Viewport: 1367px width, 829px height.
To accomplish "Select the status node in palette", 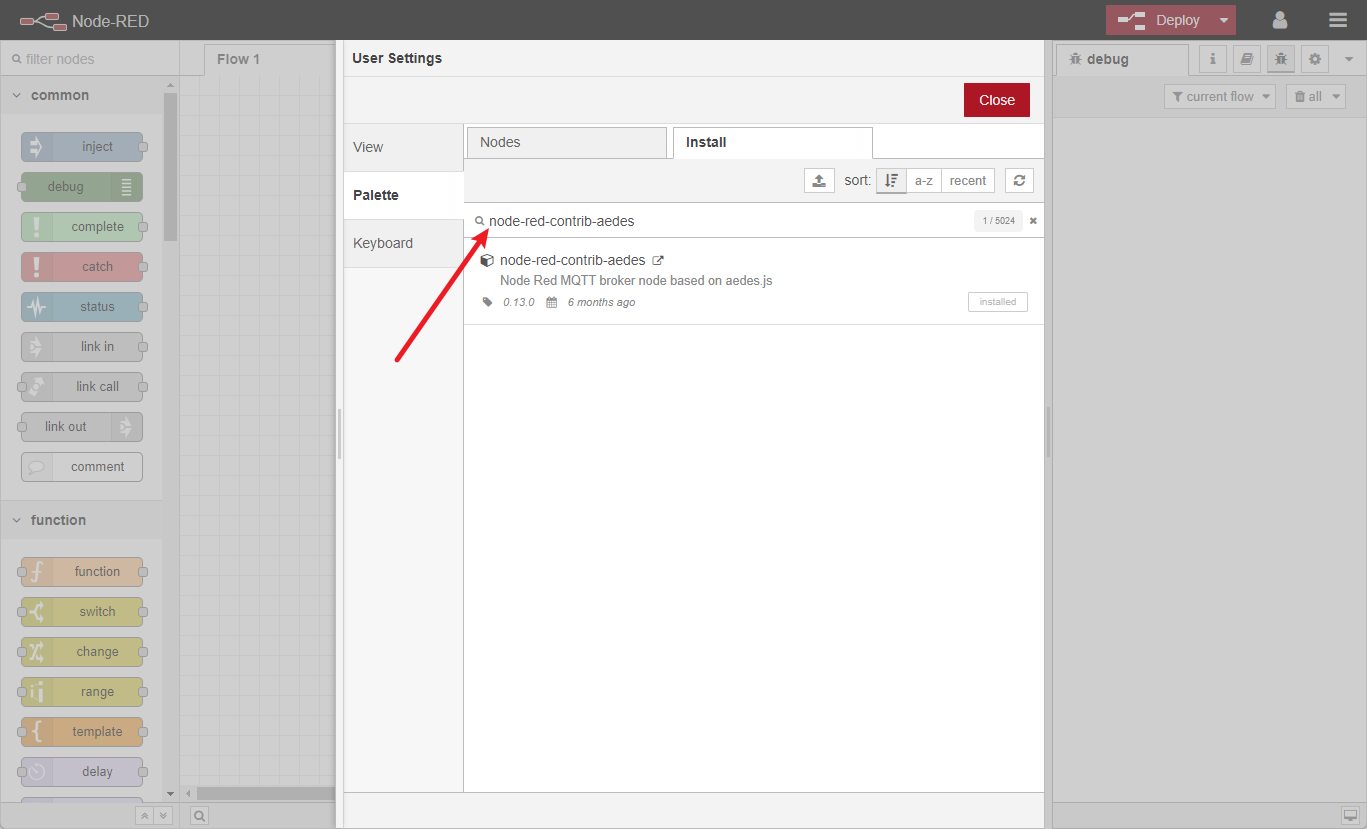I will (82, 307).
